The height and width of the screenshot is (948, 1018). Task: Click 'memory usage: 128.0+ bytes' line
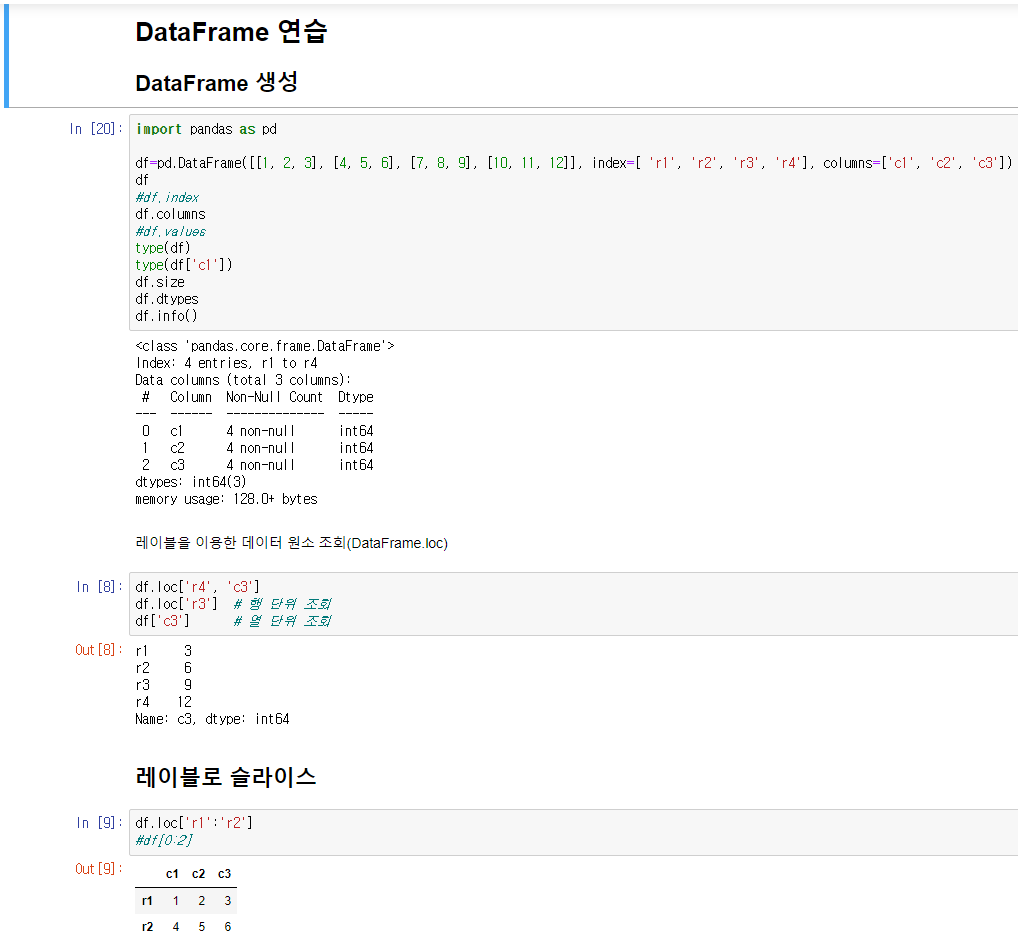tap(226, 499)
